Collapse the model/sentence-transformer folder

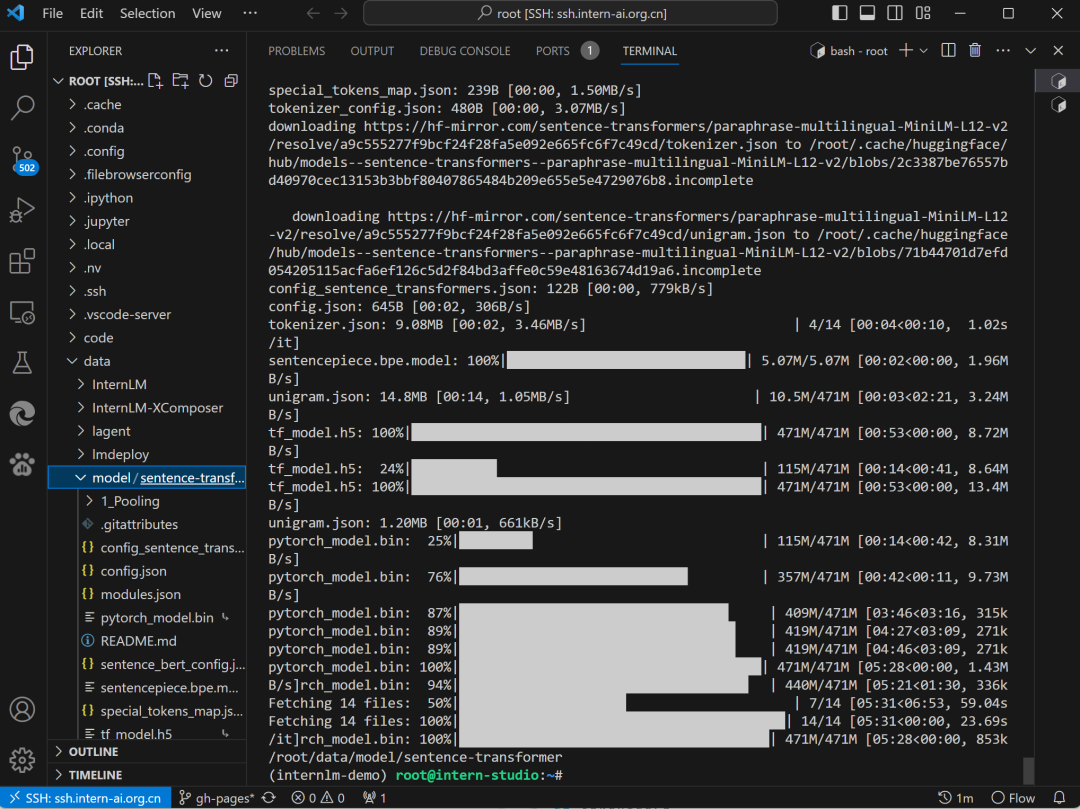click(147, 478)
